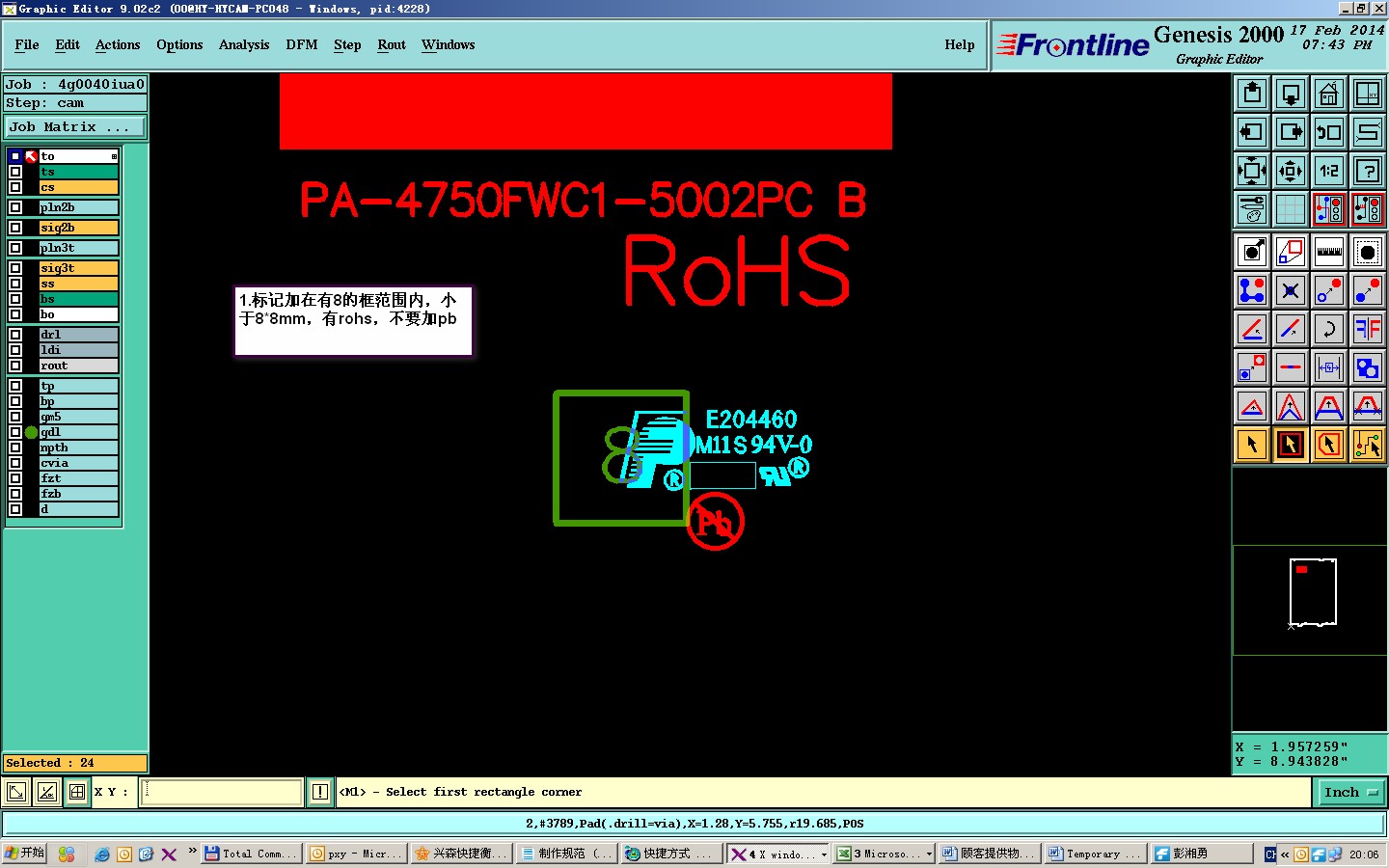This screenshot has width=1389, height=868.
Task: Toggle checkbox for the cs layer
Action: [15, 187]
